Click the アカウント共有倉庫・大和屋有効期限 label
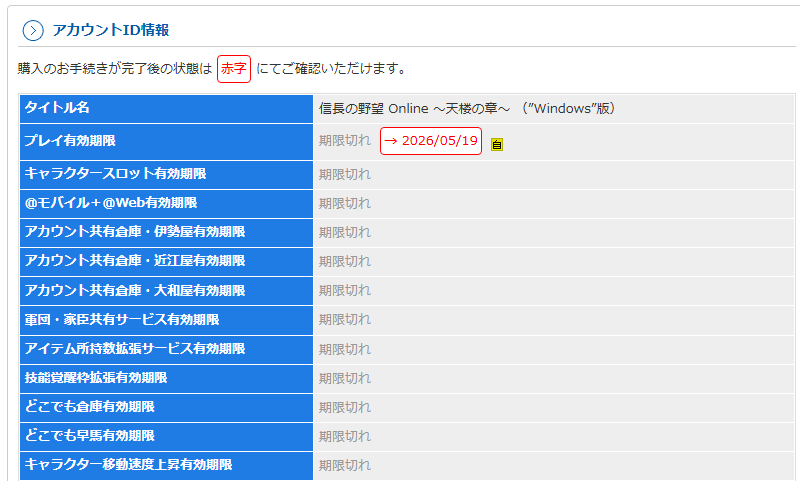800x481 pixels. (135, 291)
